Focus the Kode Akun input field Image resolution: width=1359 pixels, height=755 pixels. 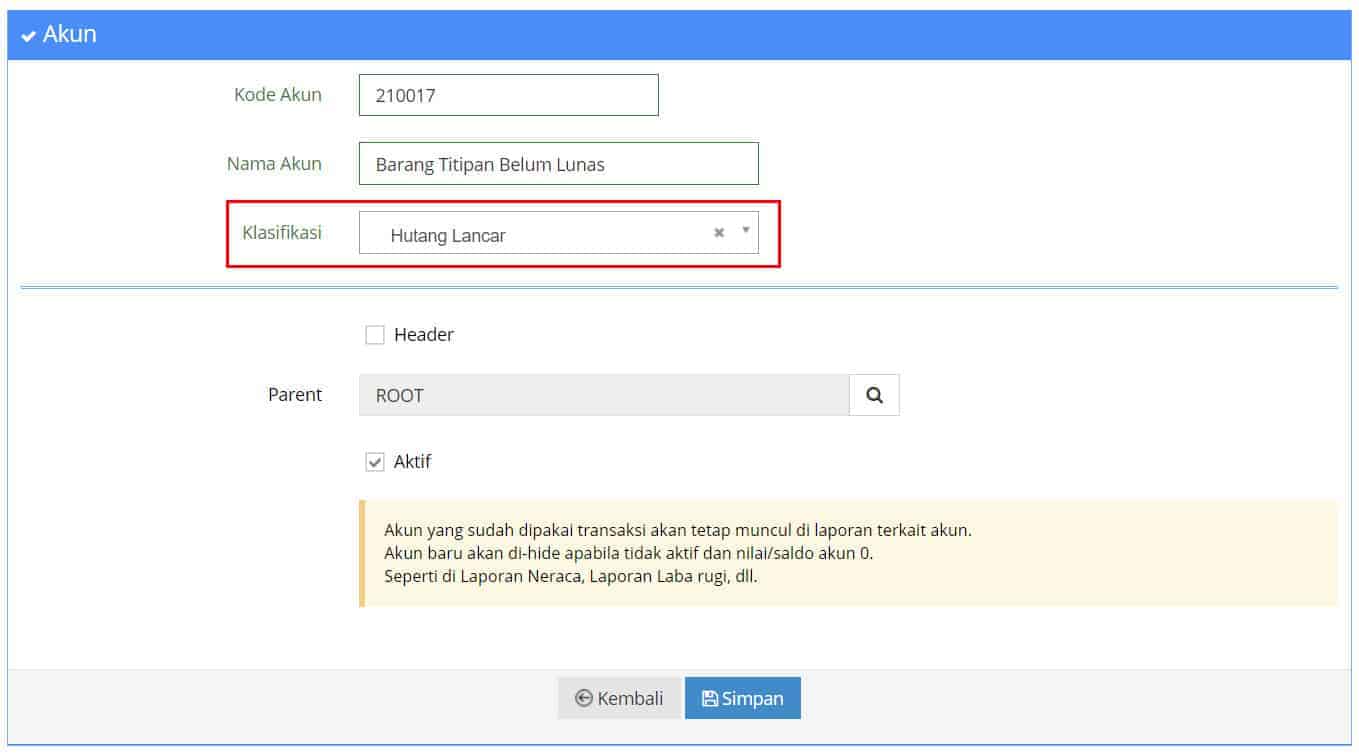(508, 95)
